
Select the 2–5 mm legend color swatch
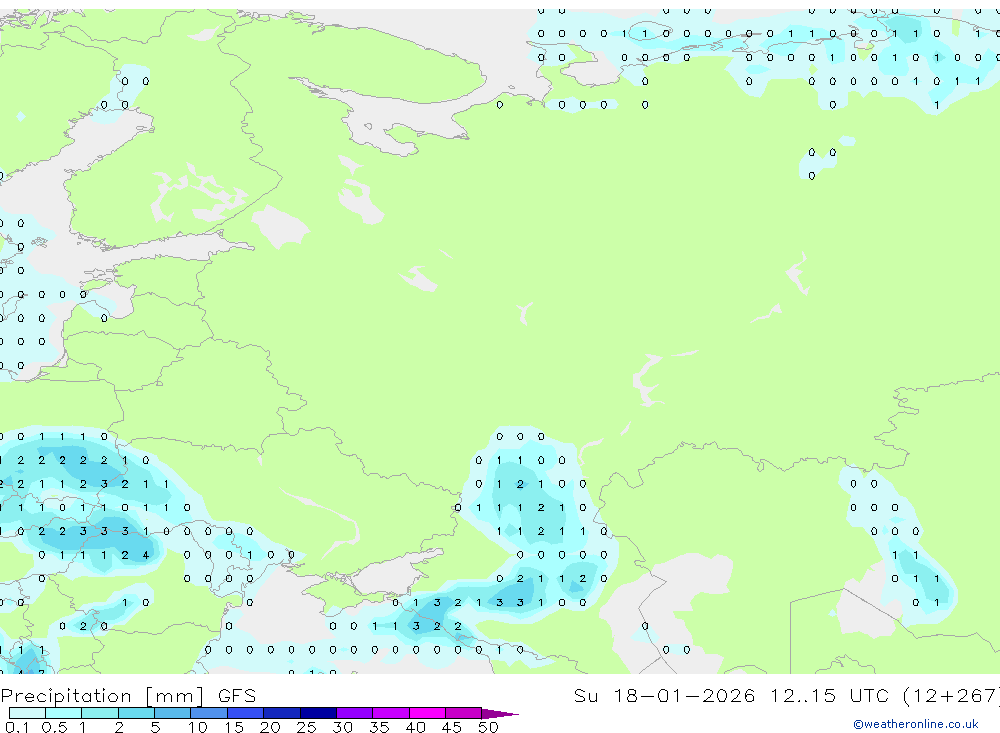[136, 713]
